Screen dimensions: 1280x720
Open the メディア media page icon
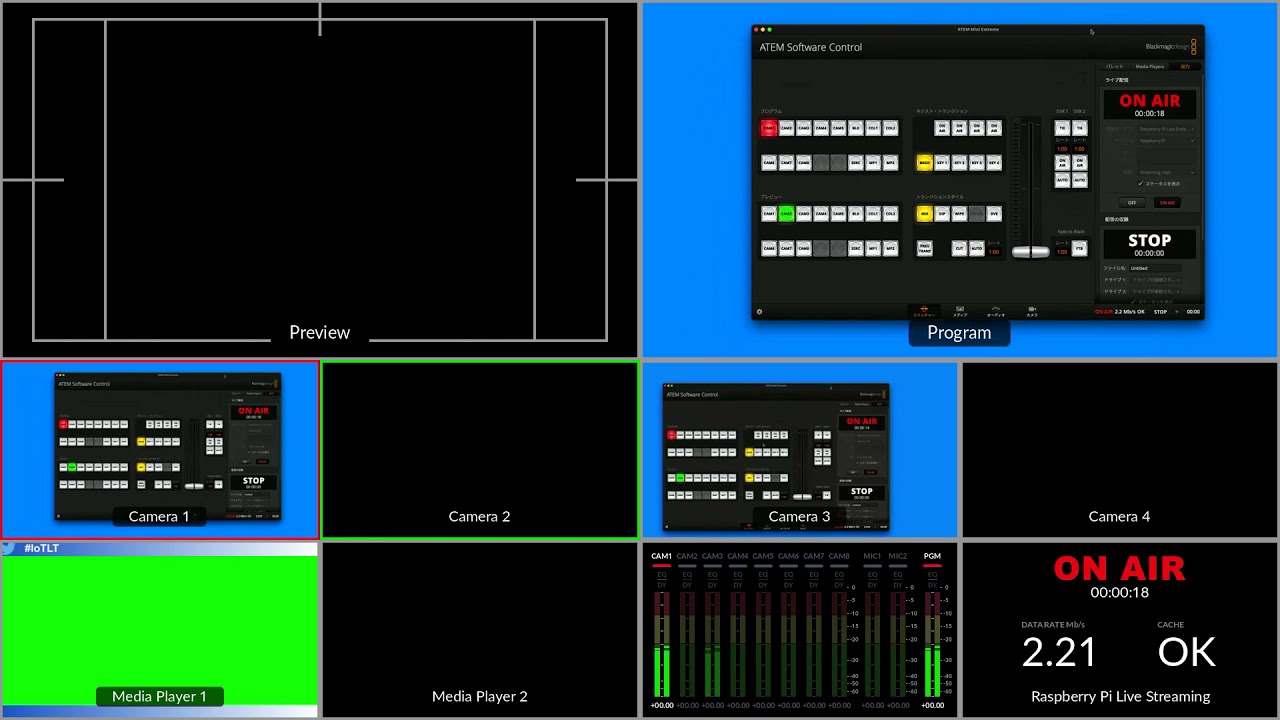pos(960,311)
